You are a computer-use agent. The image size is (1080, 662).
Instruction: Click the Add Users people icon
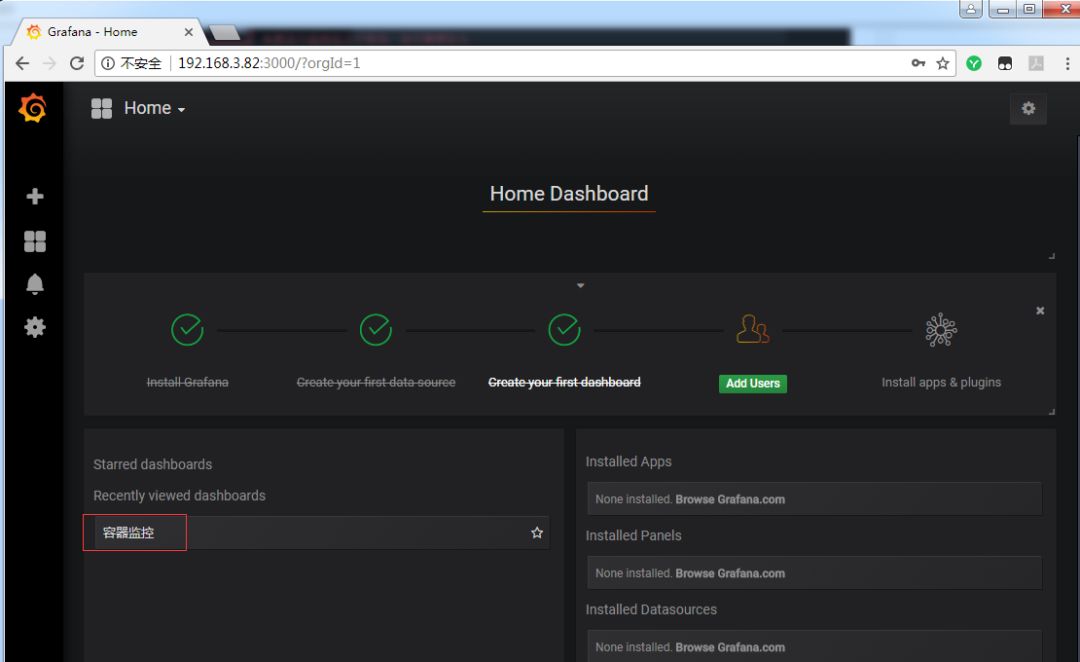click(x=752, y=329)
